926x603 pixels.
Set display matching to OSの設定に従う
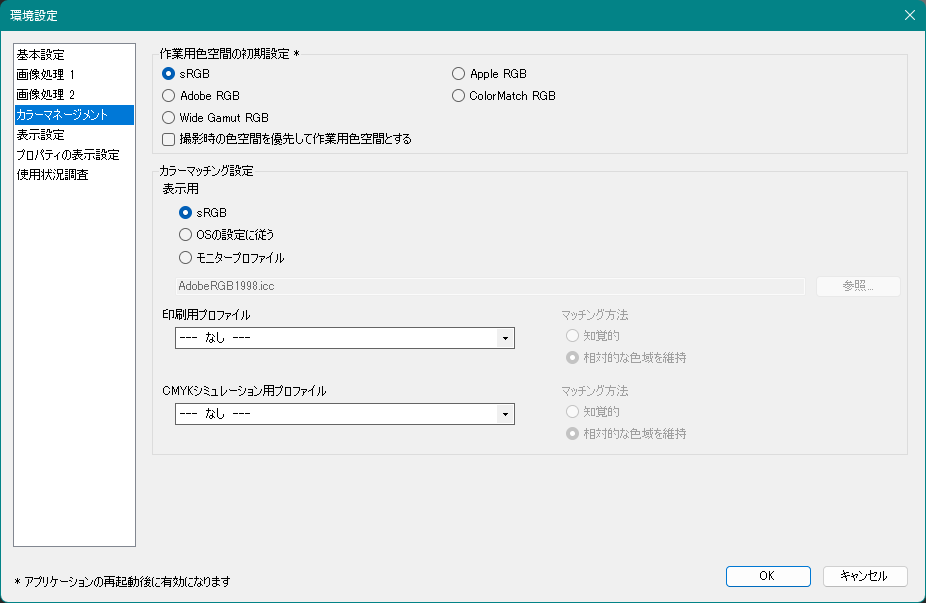[x=185, y=235]
